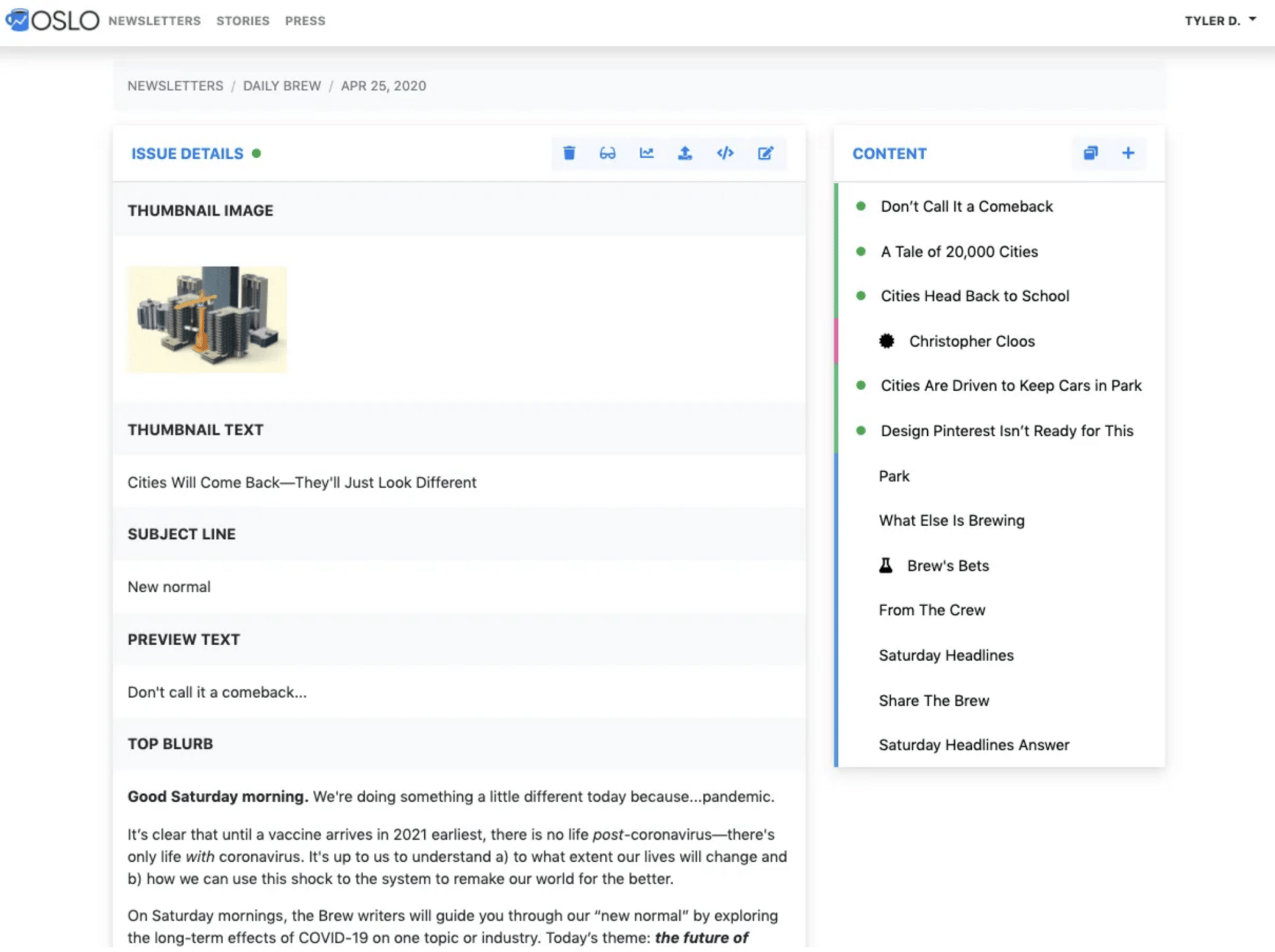Click green dot beside Design Pinterest Isn't Ready
This screenshot has height=952, width=1275.
861,431
